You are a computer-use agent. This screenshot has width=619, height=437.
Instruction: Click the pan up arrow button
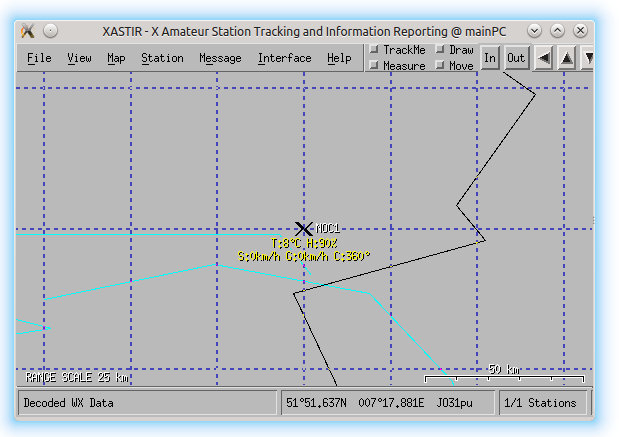pyautogui.click(x=567, y=58)
